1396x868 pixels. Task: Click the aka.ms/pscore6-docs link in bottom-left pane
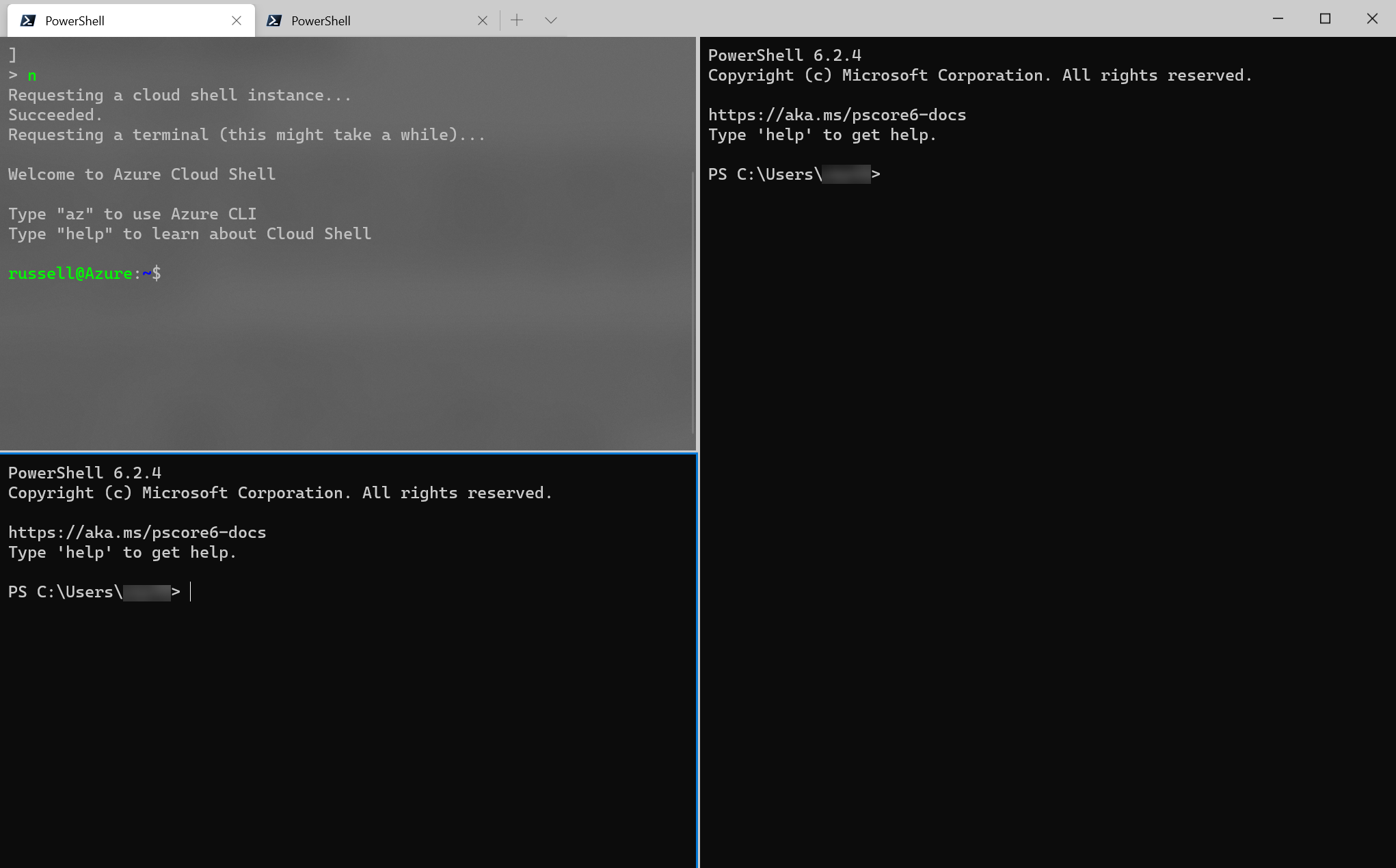(137, 532)
